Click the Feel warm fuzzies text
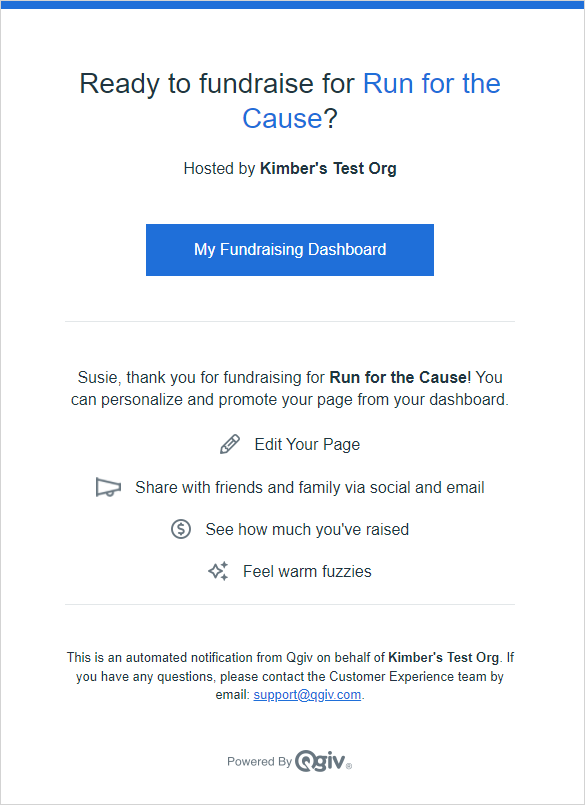Screen dimensions: 585x805 307,571
